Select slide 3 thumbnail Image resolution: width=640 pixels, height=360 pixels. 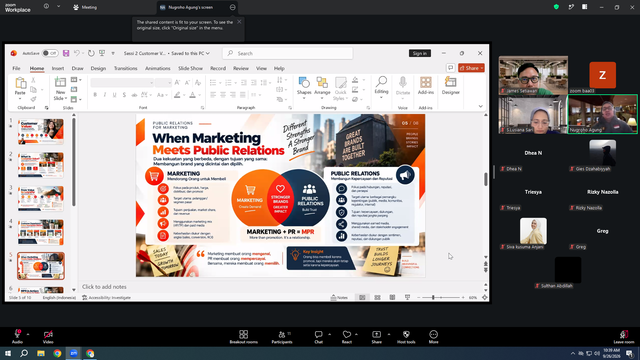41,198
